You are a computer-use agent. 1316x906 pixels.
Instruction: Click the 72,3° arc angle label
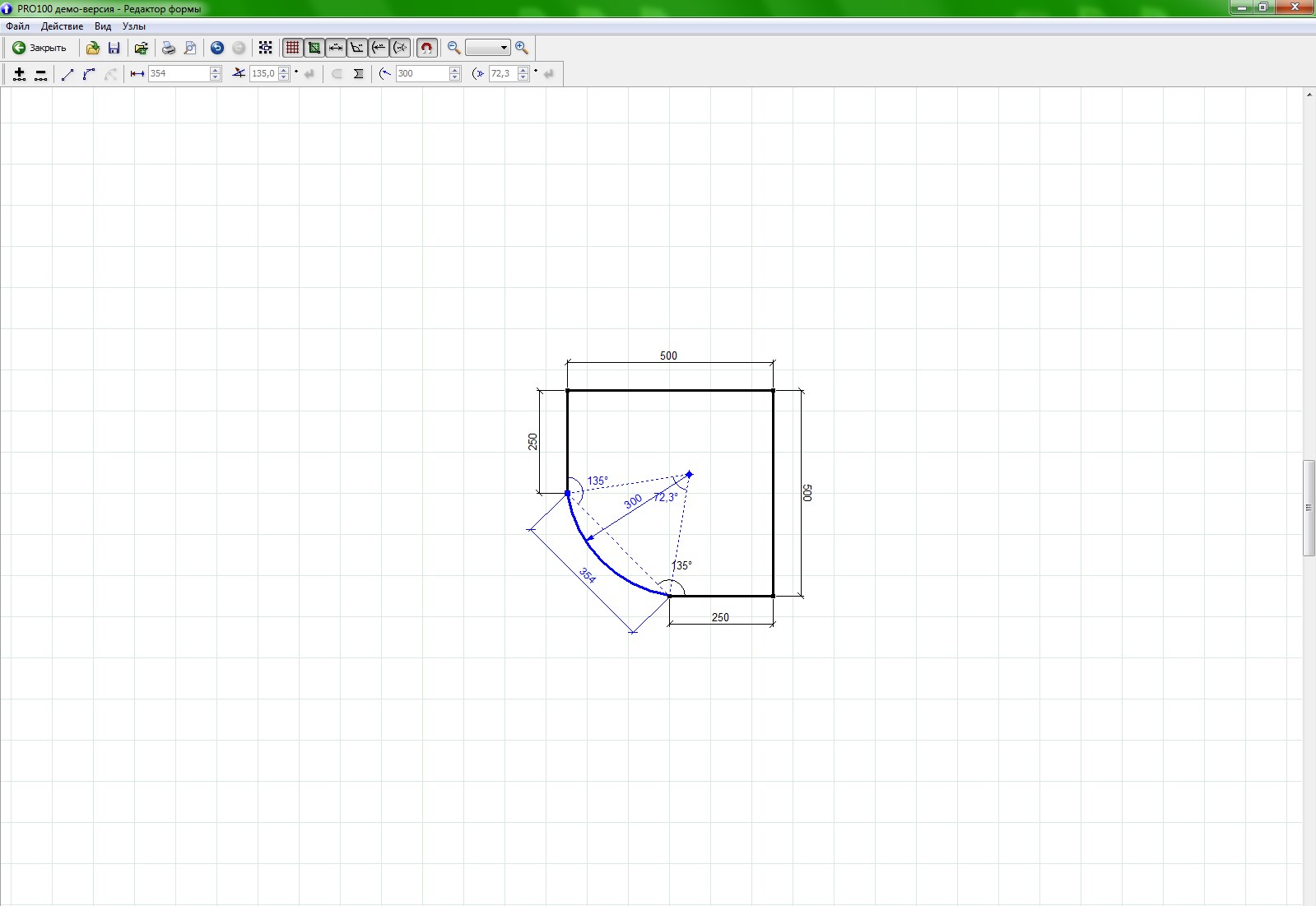coord(666,497)
